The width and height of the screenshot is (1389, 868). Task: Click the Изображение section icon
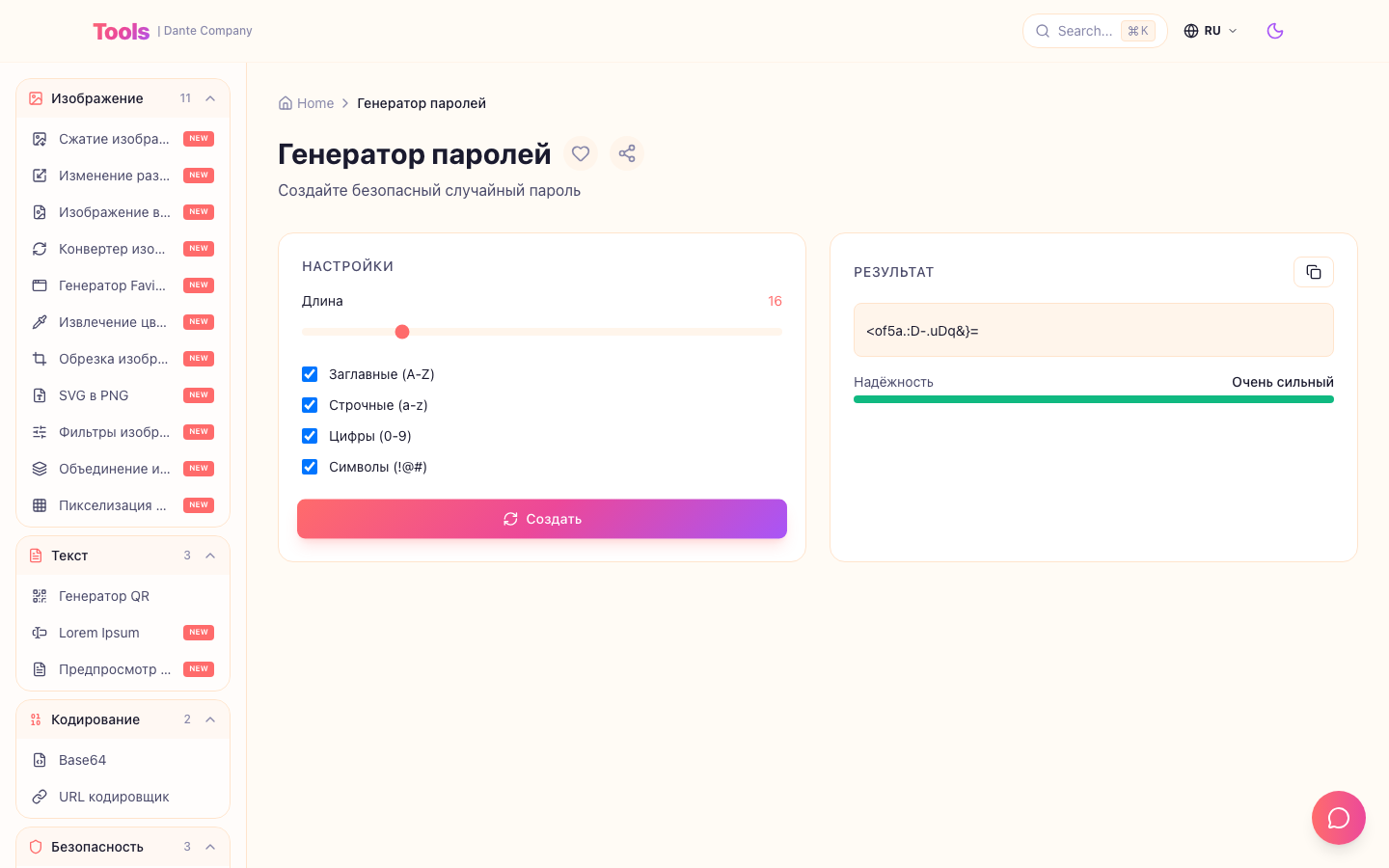pos(36,98)
